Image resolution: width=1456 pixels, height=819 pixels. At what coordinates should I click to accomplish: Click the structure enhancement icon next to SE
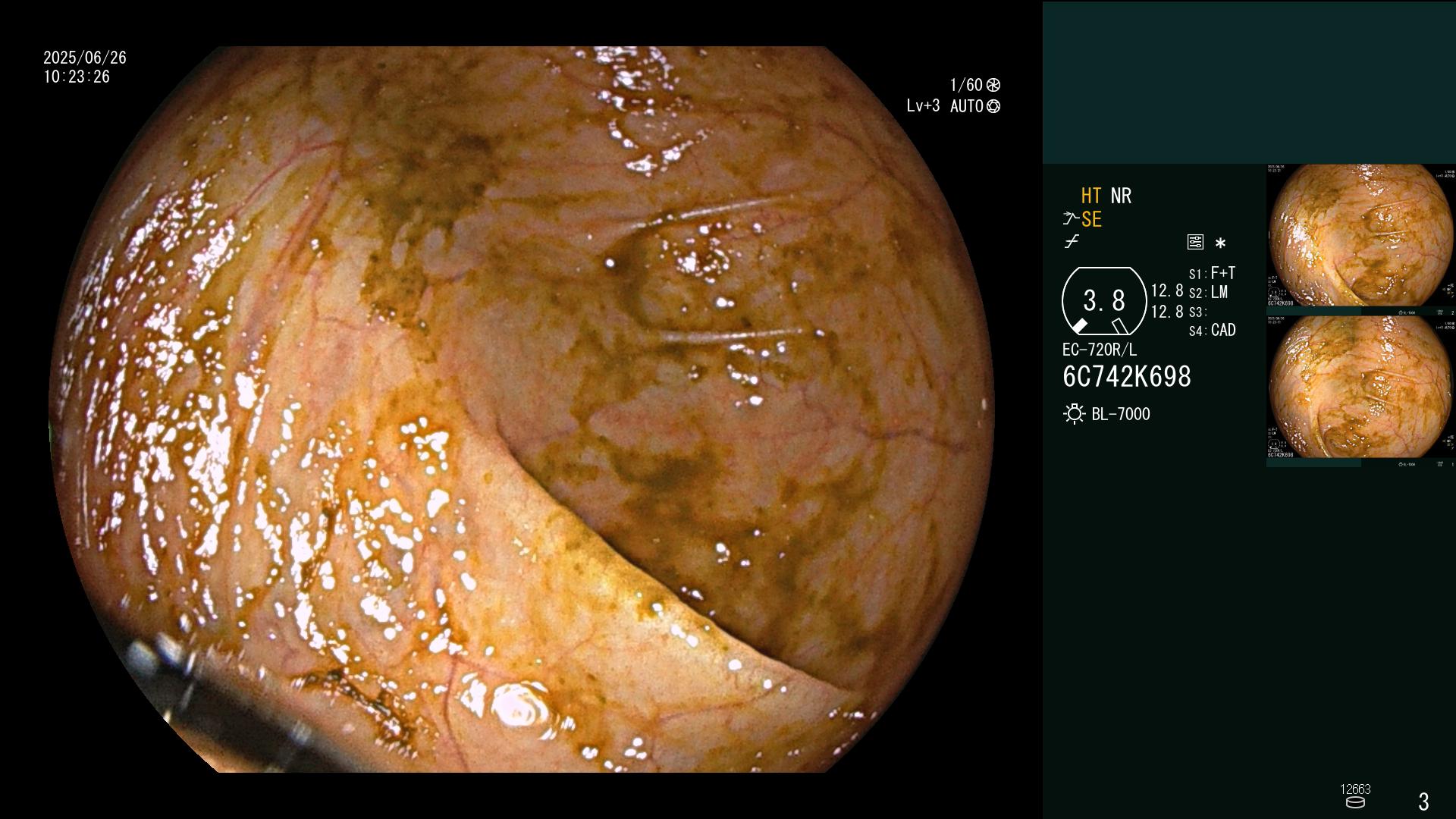(1071, 219)
